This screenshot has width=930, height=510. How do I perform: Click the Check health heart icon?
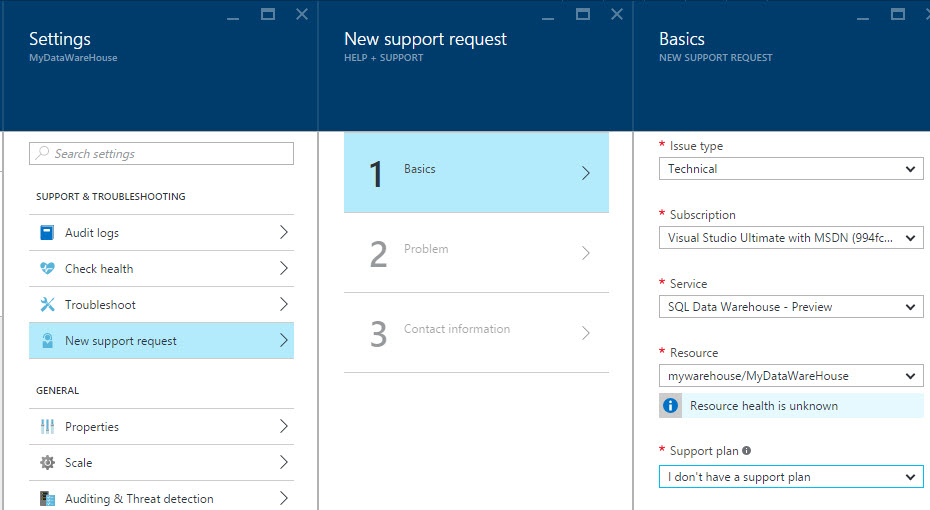47,269
